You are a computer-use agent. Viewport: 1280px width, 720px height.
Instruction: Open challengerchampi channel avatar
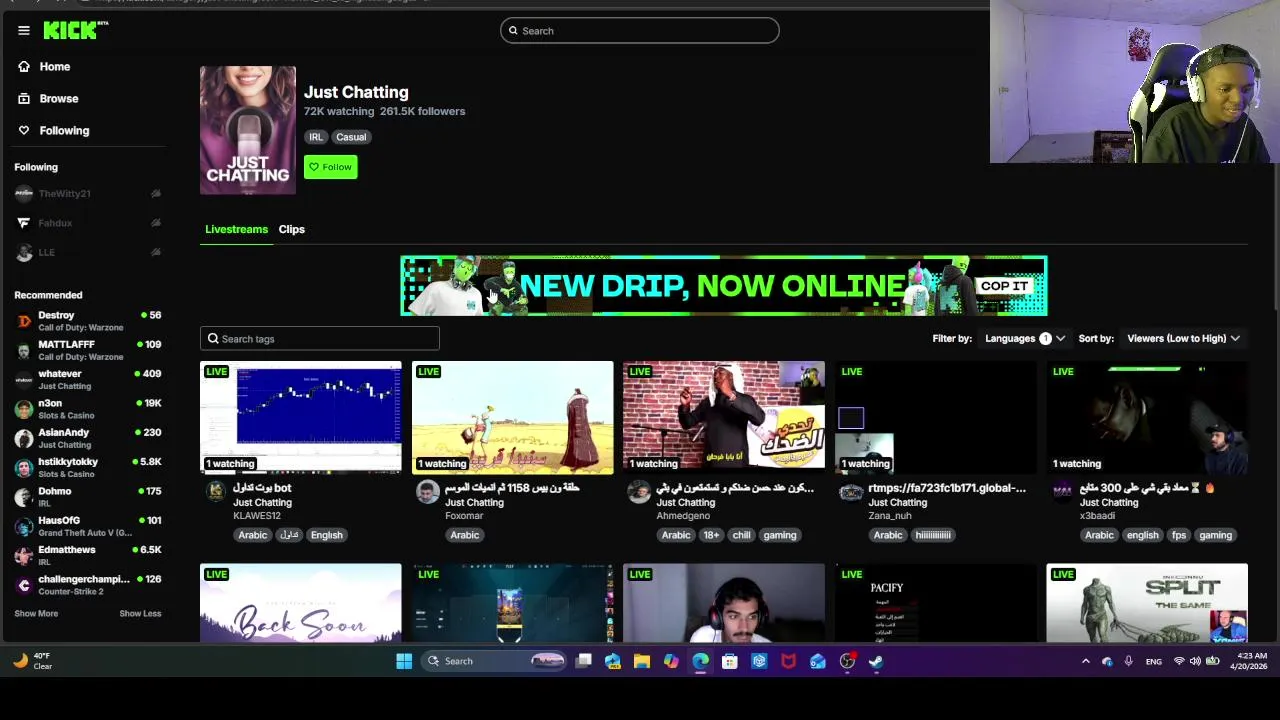24,585
